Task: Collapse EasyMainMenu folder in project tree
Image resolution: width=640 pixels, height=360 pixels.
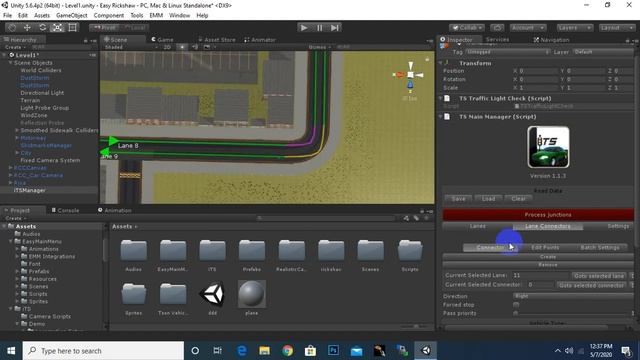Action: 10,241
